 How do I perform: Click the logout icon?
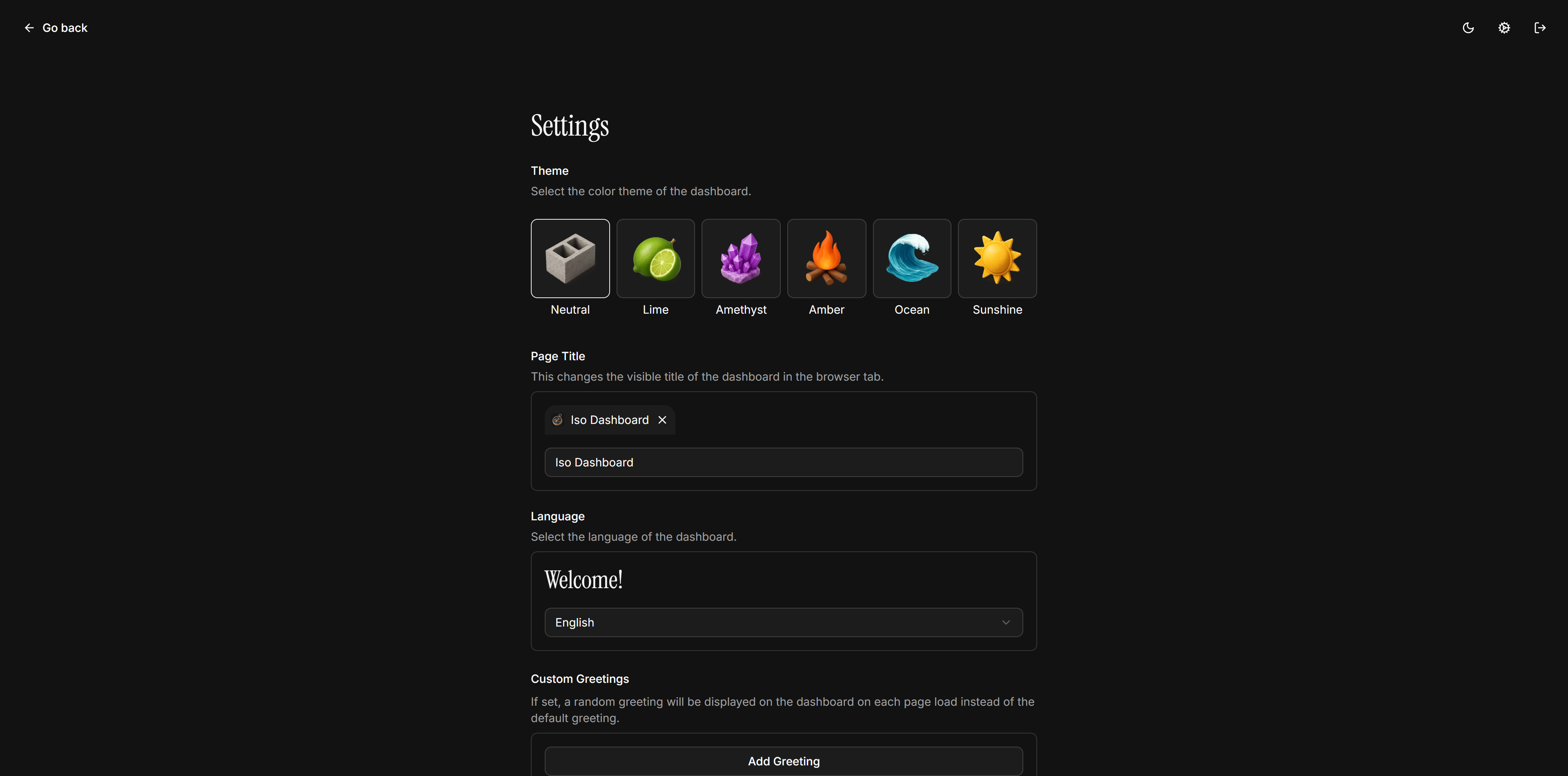pyautogui.click(x=1539, y=28)
